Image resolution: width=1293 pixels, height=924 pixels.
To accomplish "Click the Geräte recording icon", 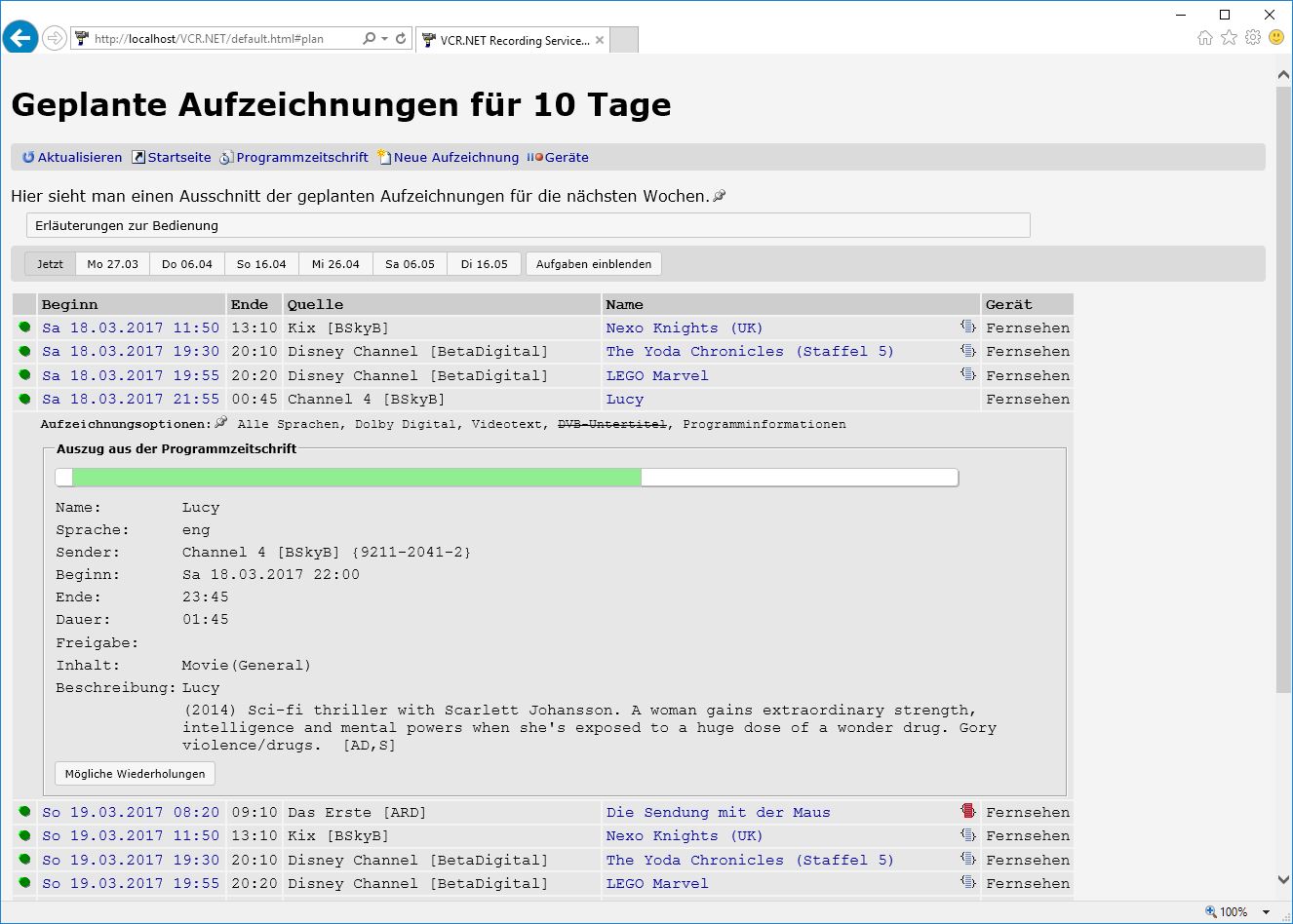I will tap(535, 157).
